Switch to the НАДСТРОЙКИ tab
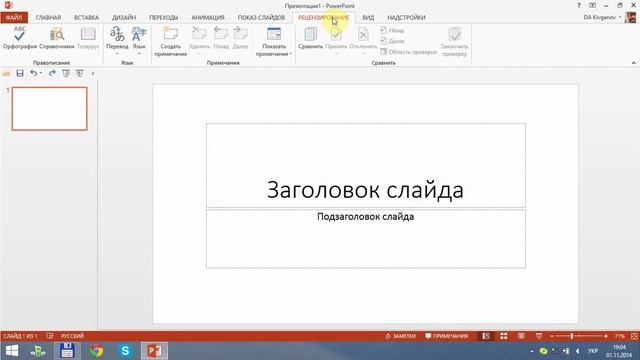 pyautogui.click(x=406, y=18)
